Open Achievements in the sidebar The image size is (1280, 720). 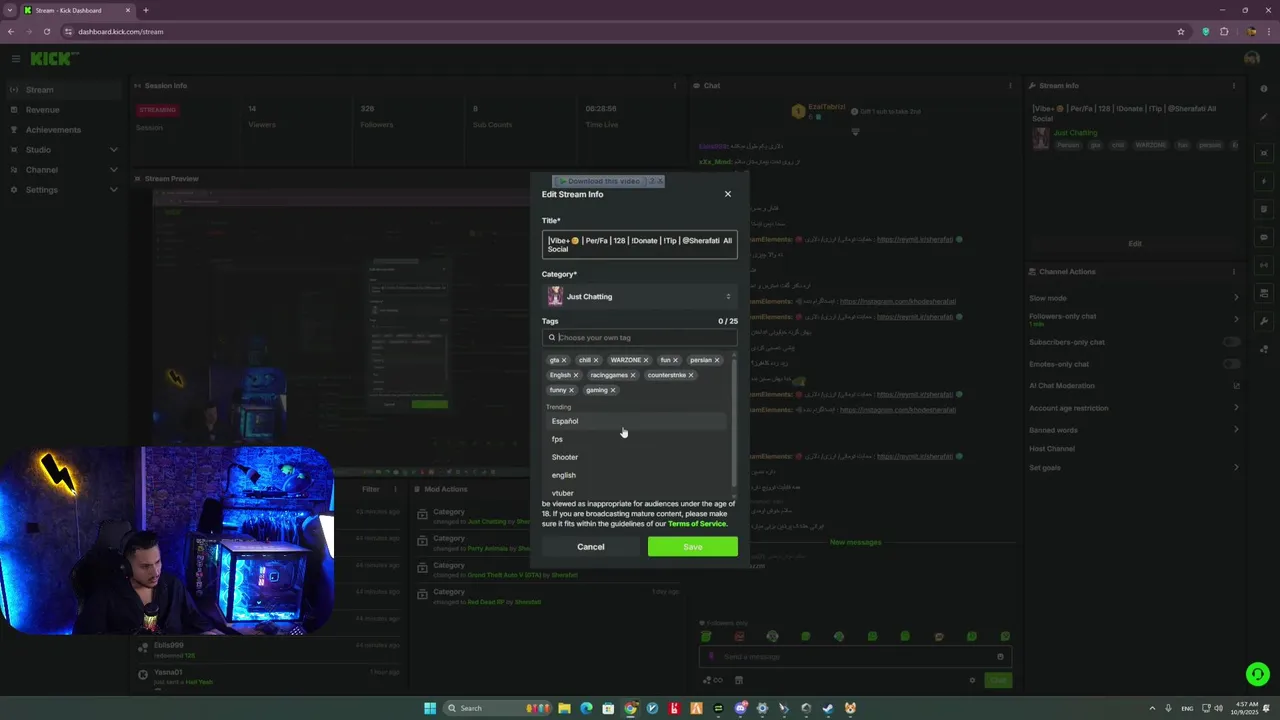tap(62, 130)
